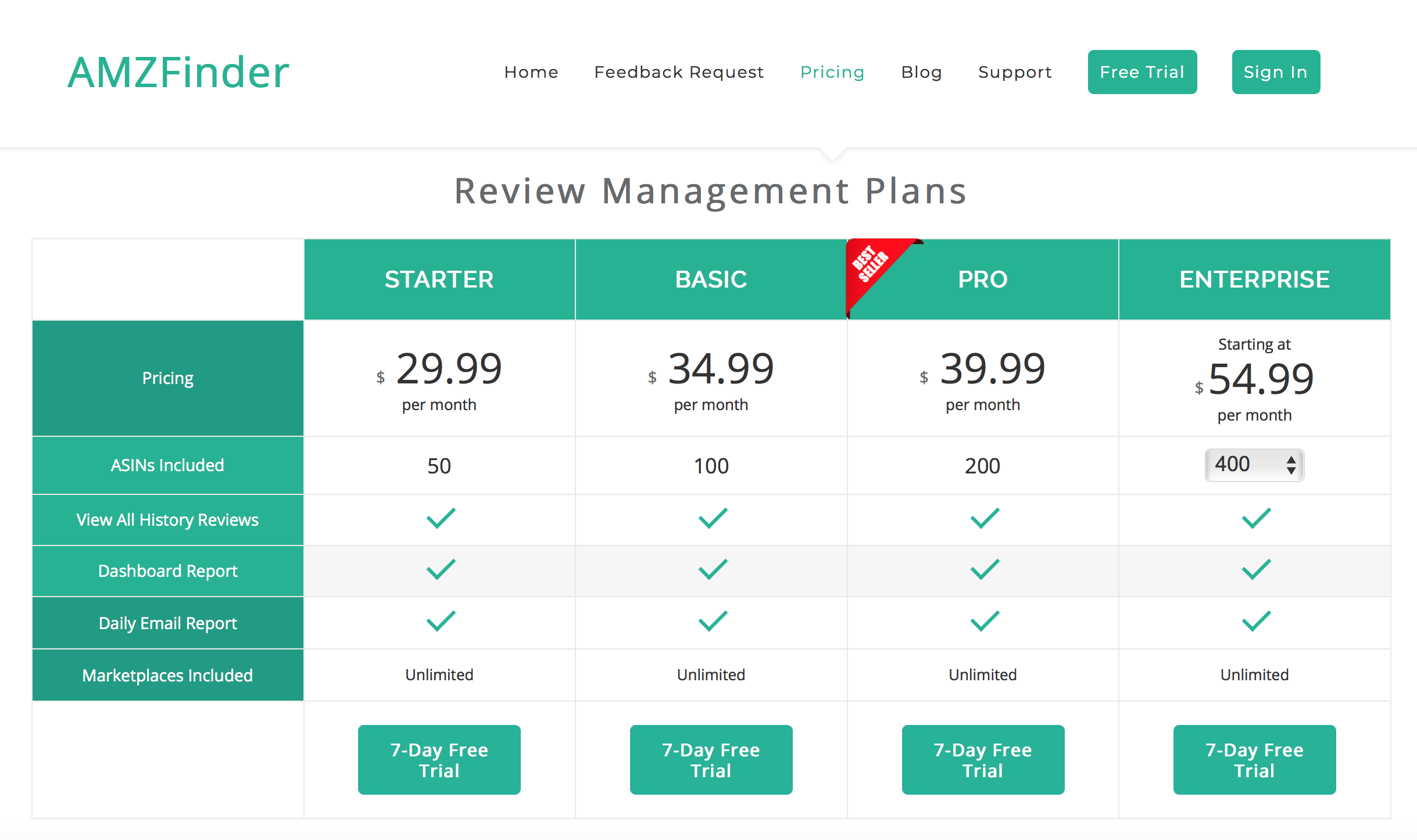Click Pro View All History Reviews checkmark
The image size is (1417, 840).
[985, 518]
